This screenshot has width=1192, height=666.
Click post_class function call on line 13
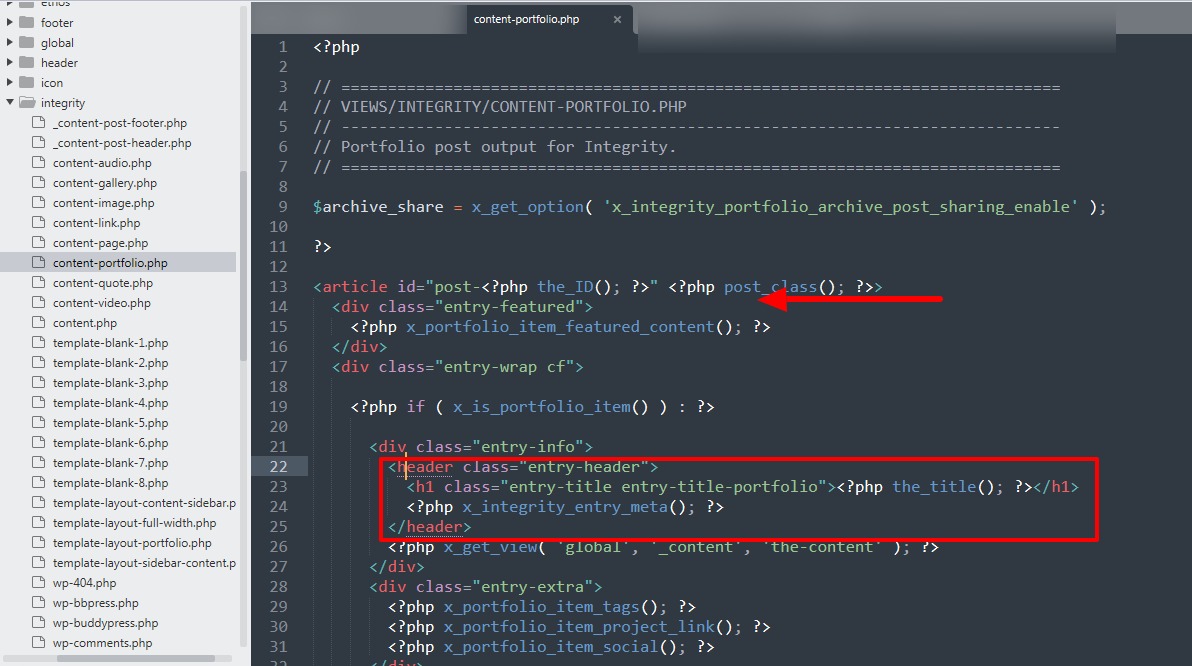[x=770, y=287]
